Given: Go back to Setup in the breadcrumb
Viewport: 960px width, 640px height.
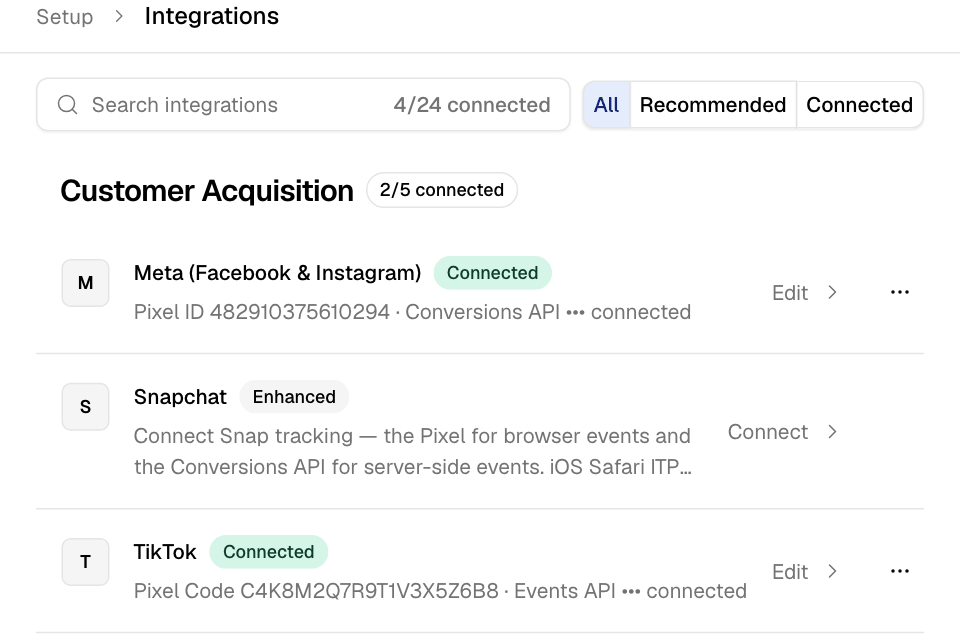Looking at the screenshot, I should click(x=65, y=17).
